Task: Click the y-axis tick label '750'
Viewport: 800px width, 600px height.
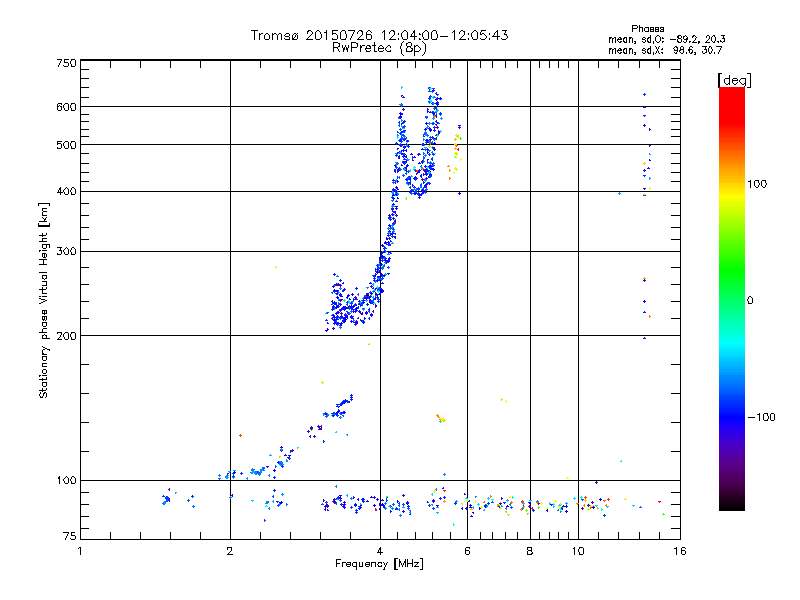Action: [66, 63]
